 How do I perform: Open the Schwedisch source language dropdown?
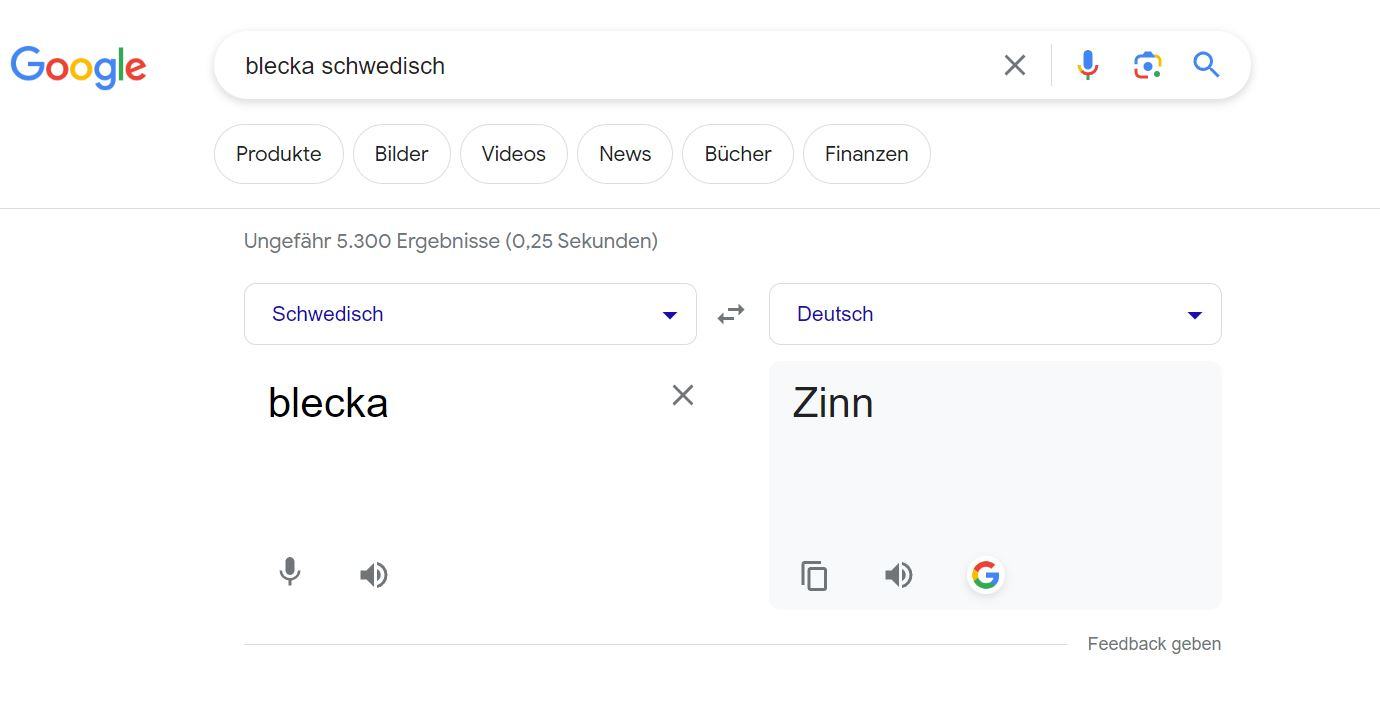tap(470, 314)
